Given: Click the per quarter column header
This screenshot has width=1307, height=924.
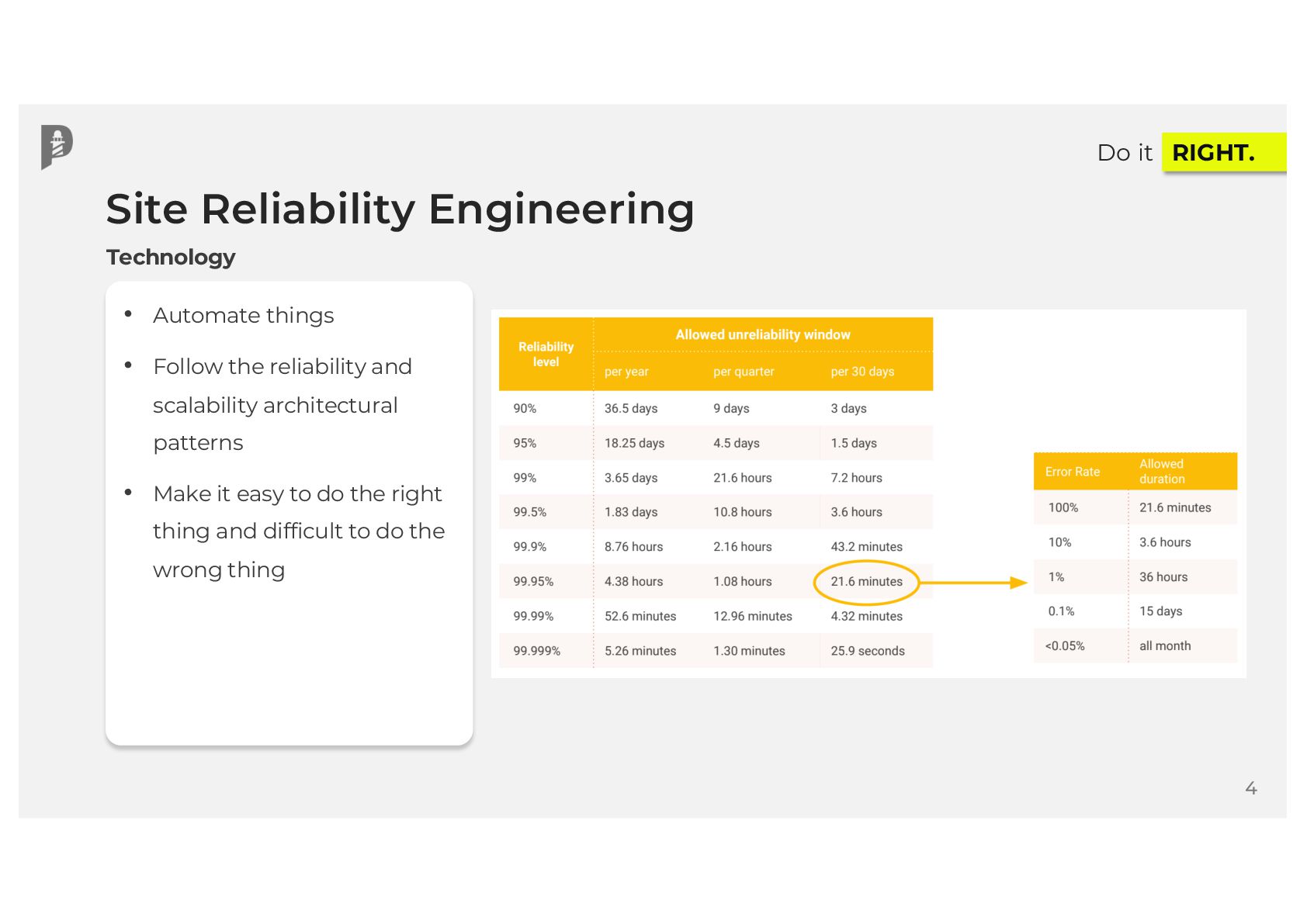Looking at the screenshot, I should click(x=744, y=372).
